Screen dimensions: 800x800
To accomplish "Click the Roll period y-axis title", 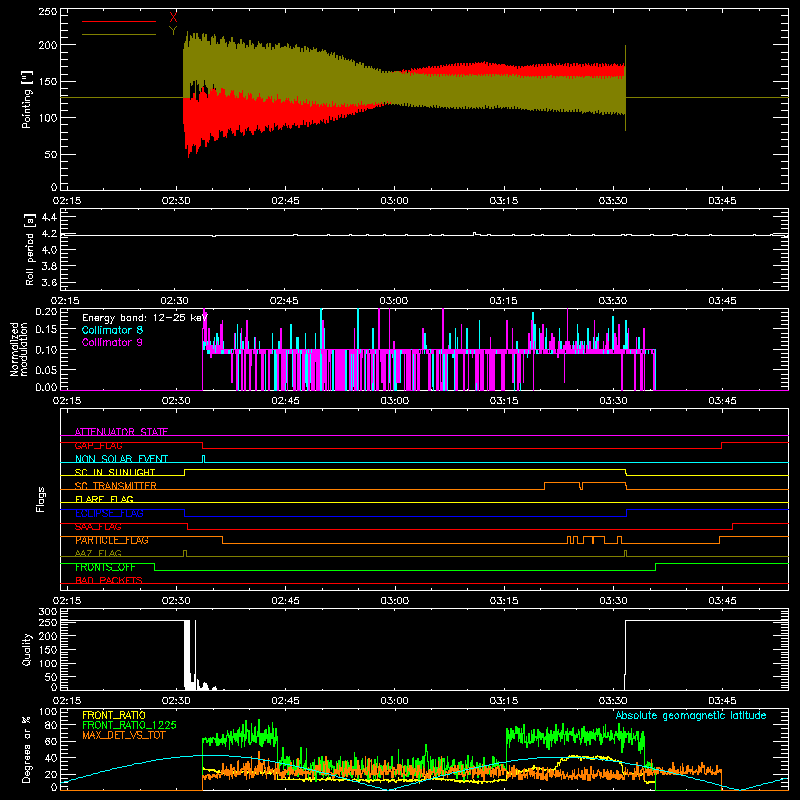I will tap(30, 249).
